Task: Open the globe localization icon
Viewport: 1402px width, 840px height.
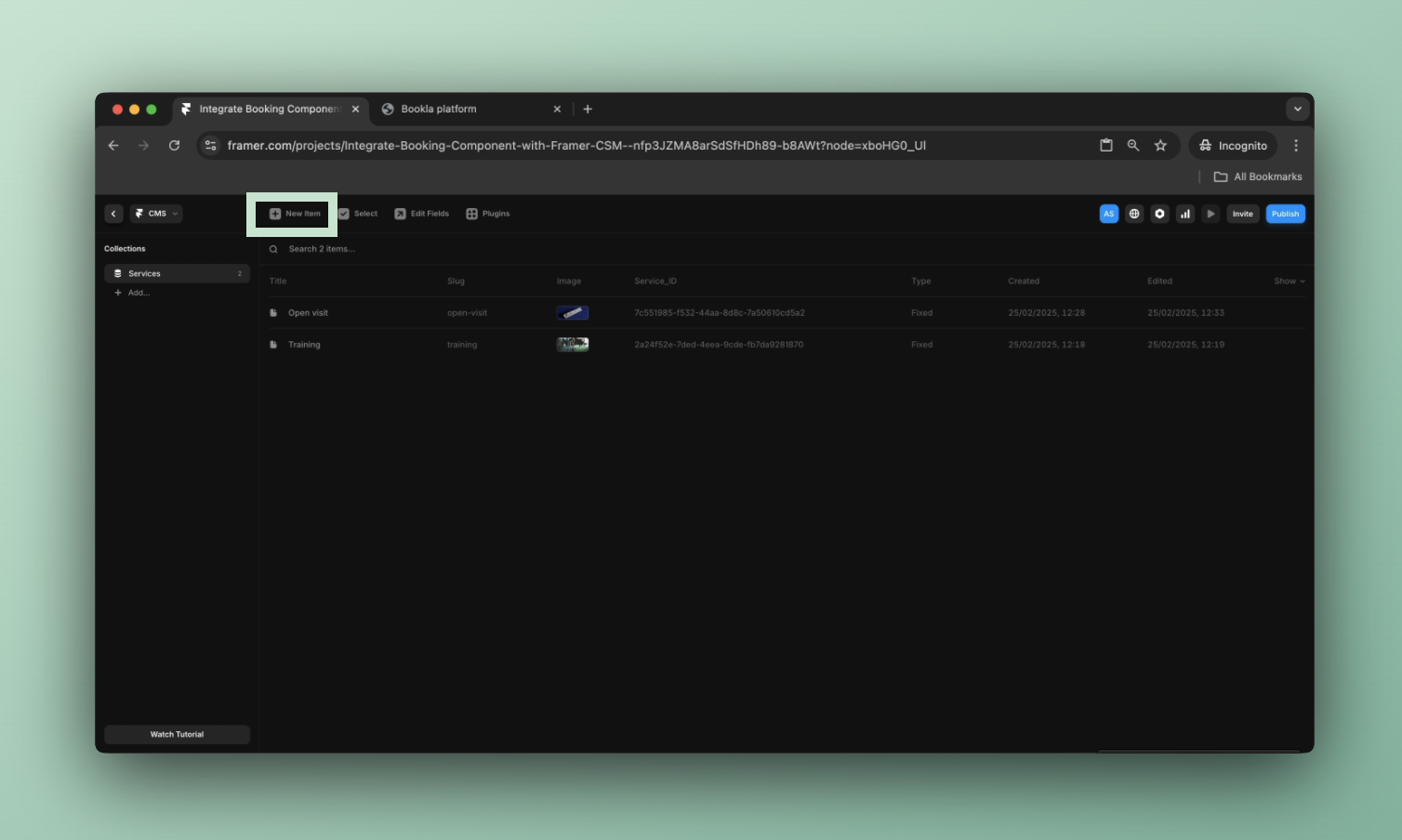Action: 1134,214
